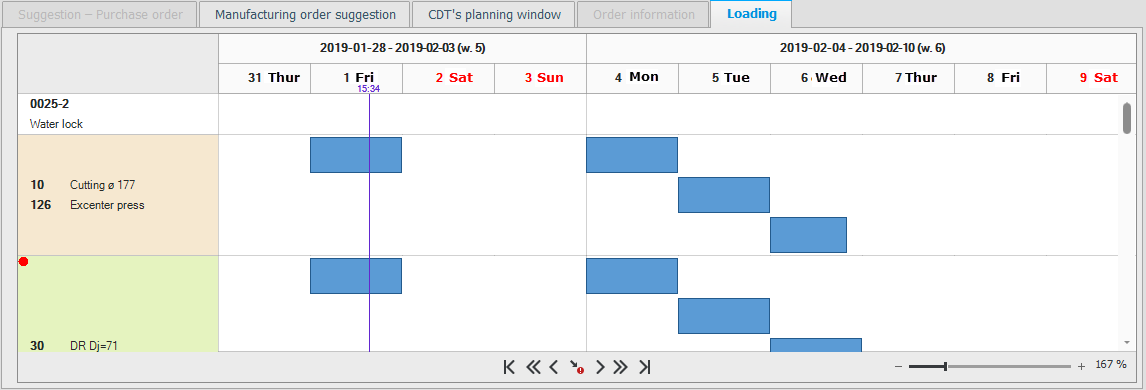This screenshot has height=390, width=1146.
Task: Click the go-to-today arrow with red marker
Action: [x=577, y=367]
